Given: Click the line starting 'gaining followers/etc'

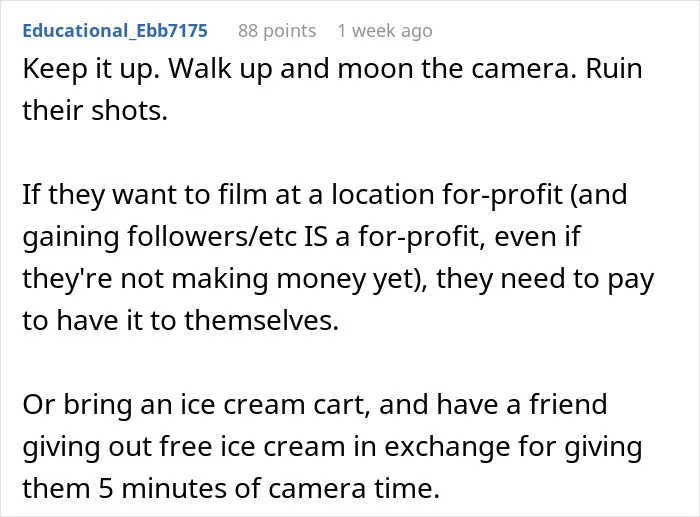Looking at the screenshot, I should point(302,237).
